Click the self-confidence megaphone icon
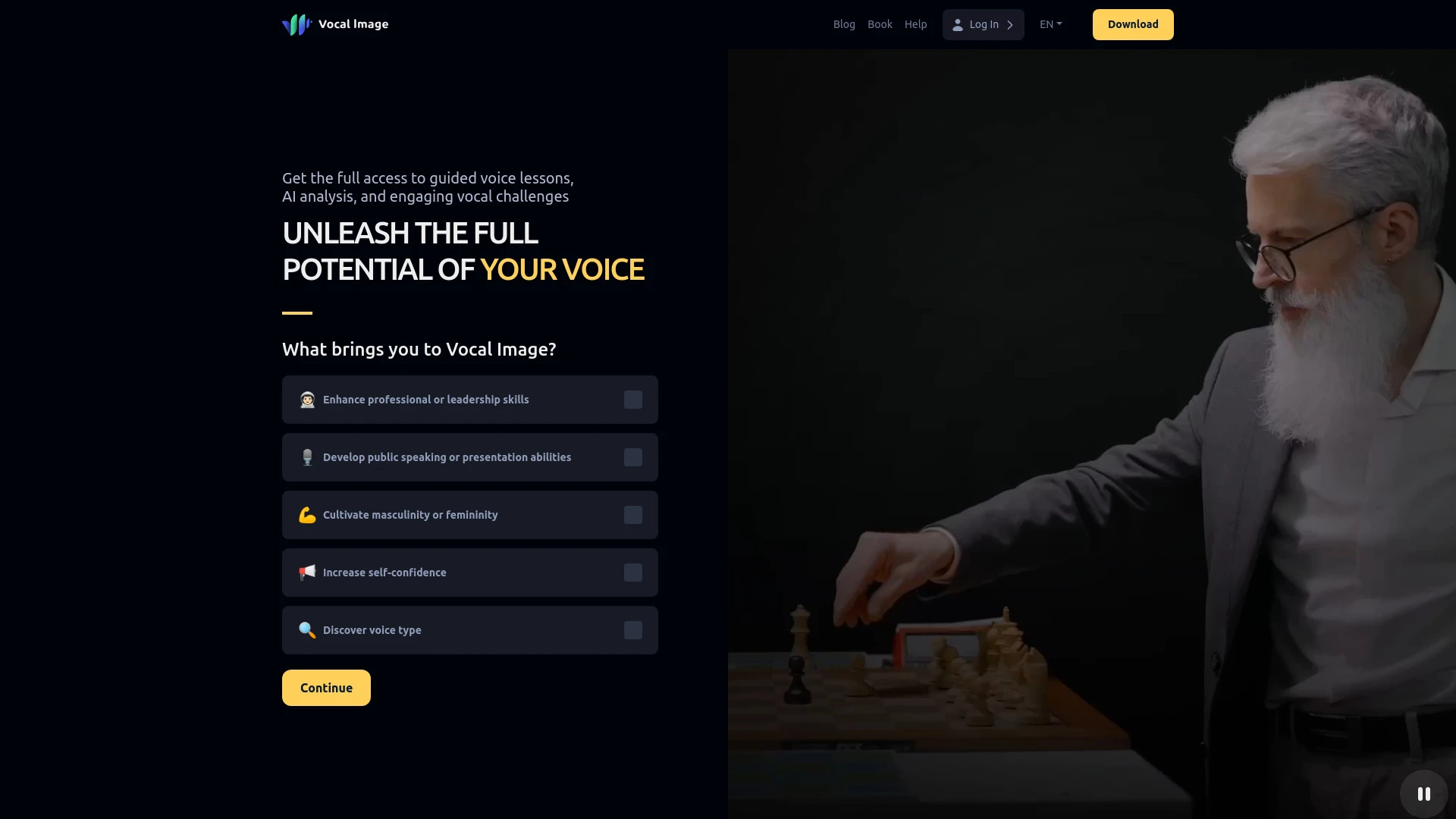Screen dimensions: 1456x819 coord(307,573)
